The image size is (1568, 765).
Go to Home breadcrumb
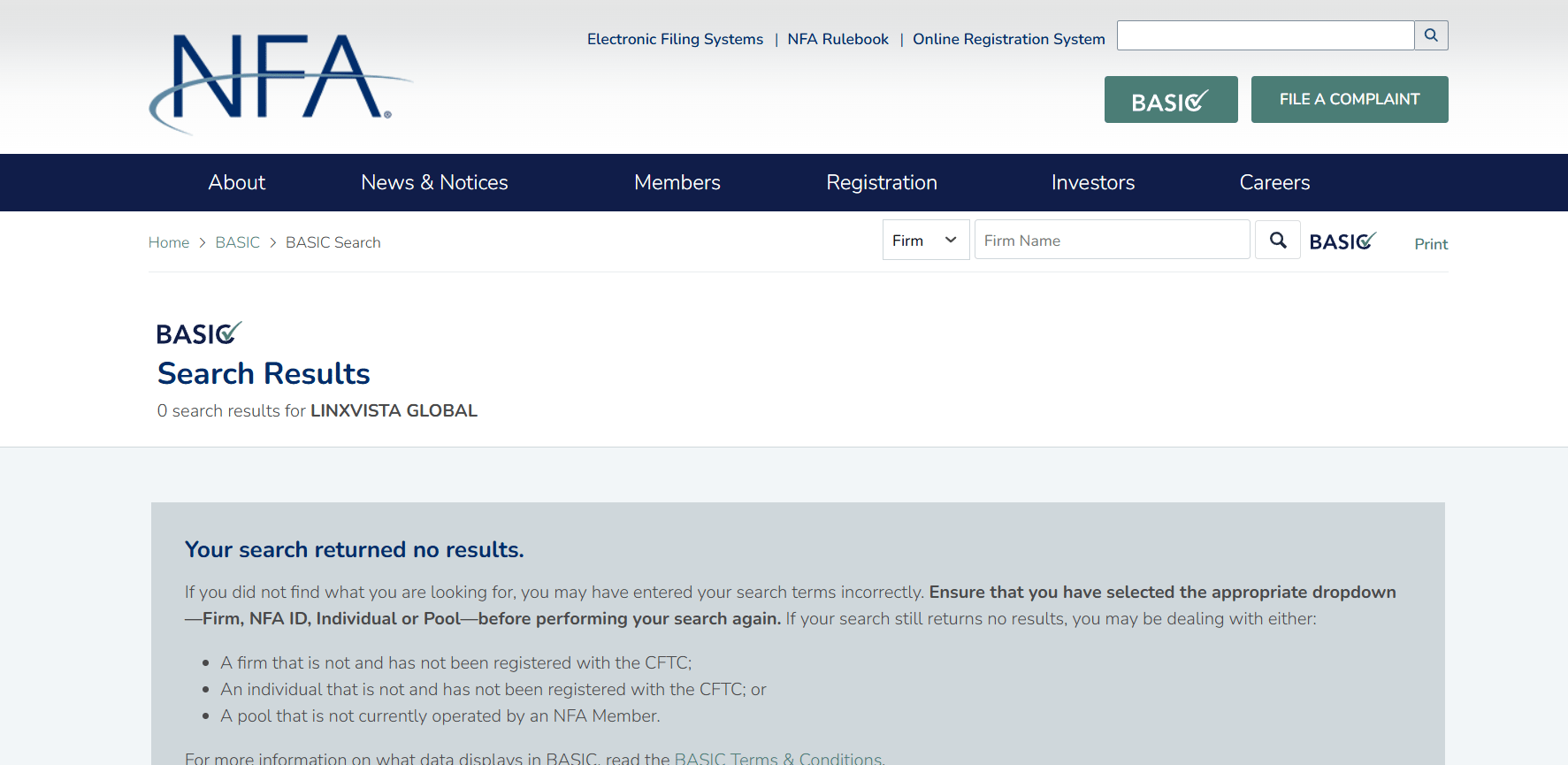pos(169,242)
